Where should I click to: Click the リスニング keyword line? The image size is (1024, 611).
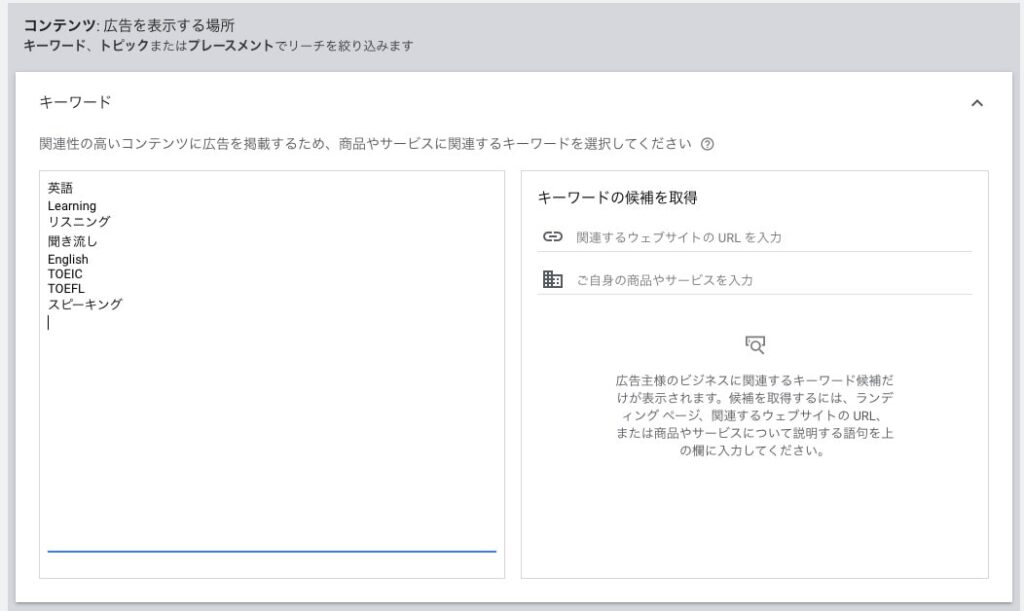79,222
